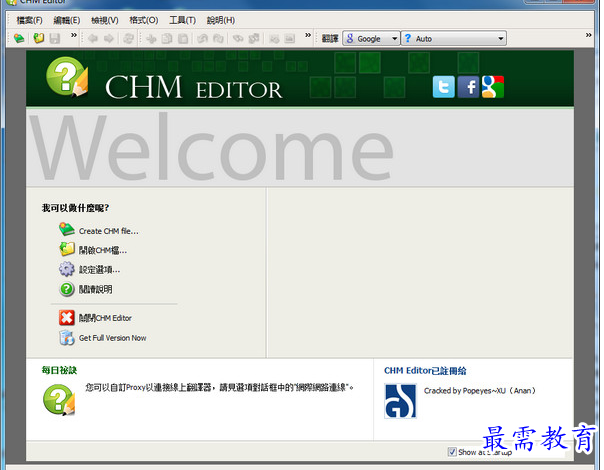Click the green book icon beside Create CHM file
Image resolution: width=604 pixels, height=470 pixels.
(x=67, y=229)
